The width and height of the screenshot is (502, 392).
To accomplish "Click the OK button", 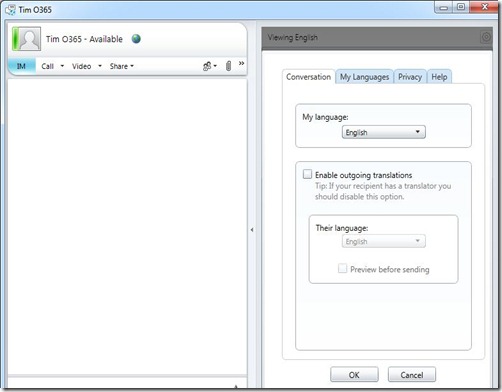I will click(x=354, y=375).
